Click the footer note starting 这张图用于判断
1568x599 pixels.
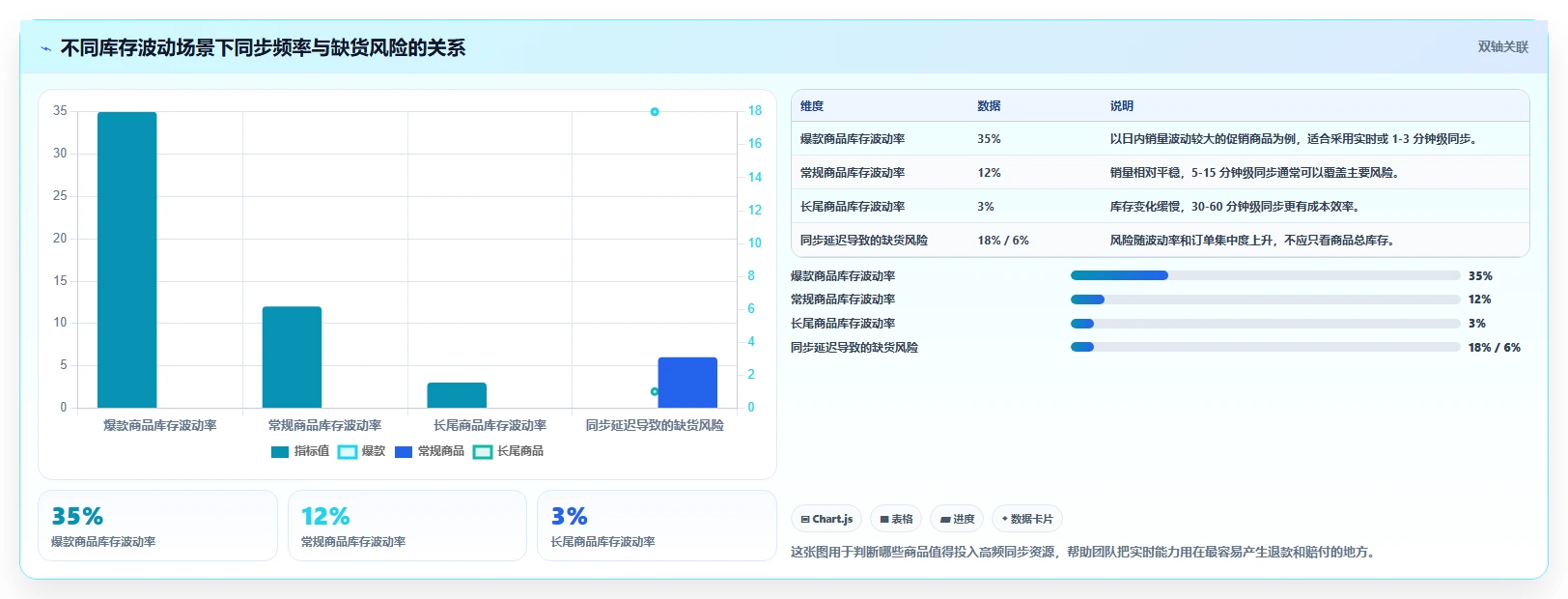pyautogui.click(x=1084, y=553)
